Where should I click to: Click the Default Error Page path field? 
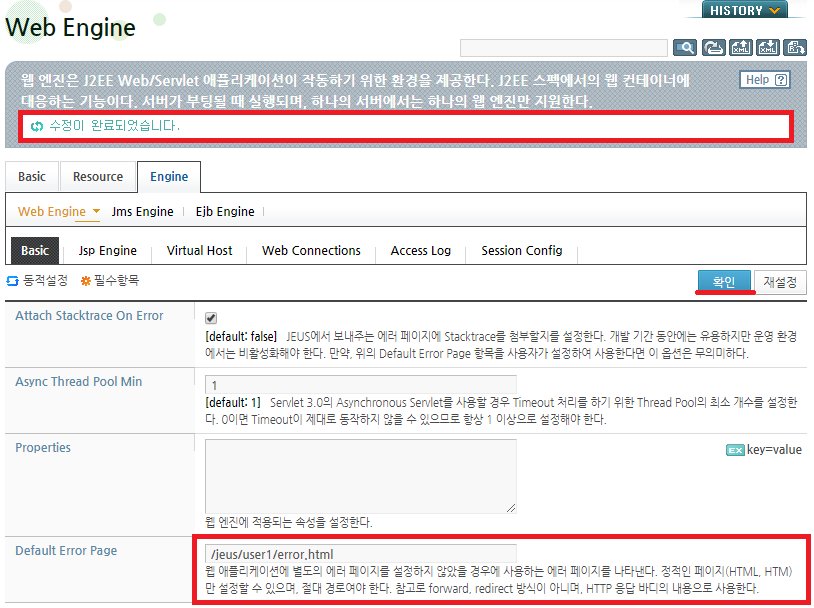[360, 554]
